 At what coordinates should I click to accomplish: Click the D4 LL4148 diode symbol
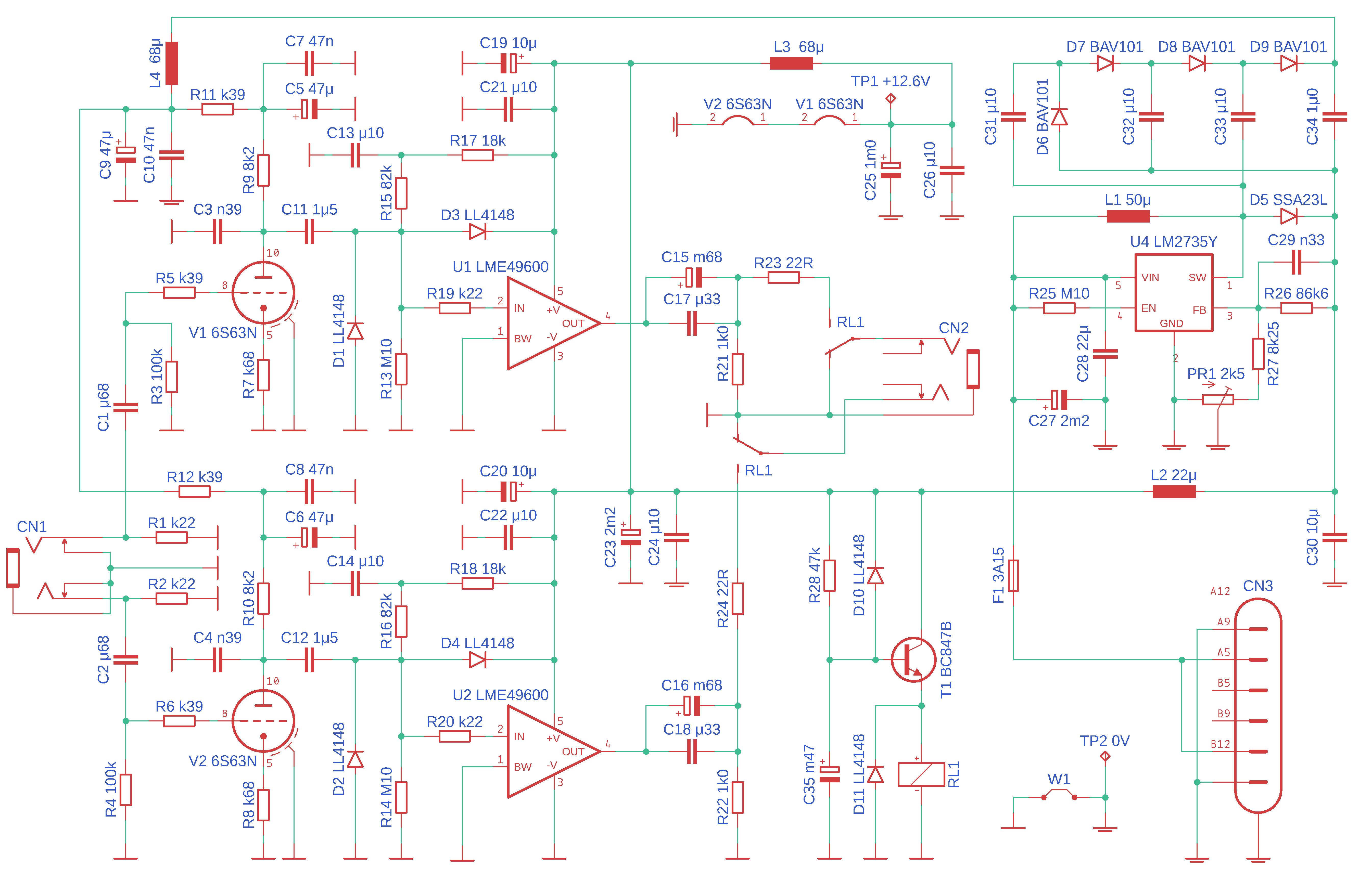(x=478, y=660)
